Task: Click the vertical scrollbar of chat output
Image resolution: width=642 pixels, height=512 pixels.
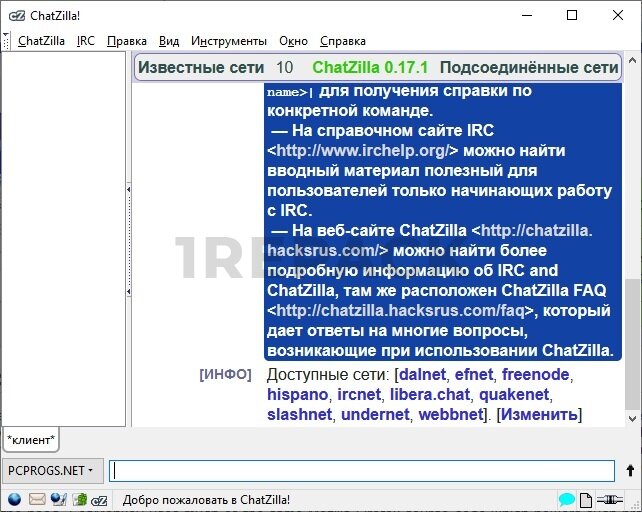Action: (633, 250)
